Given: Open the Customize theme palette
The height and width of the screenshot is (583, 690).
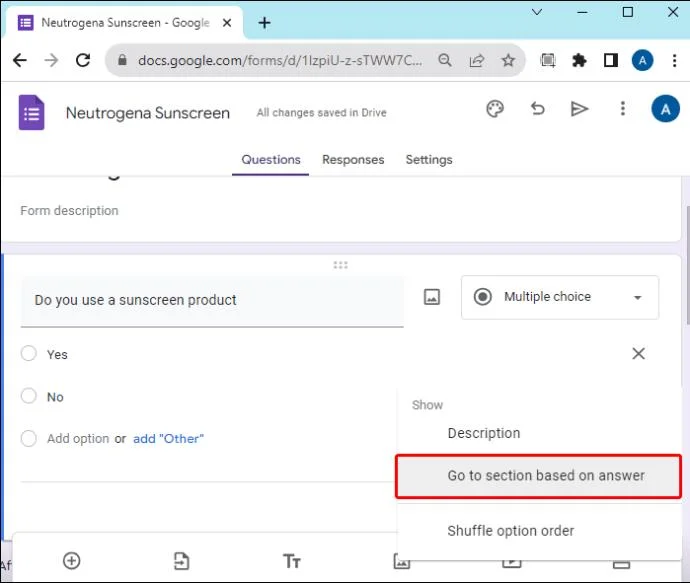Looking at the screenshot, I should point(495,109).
